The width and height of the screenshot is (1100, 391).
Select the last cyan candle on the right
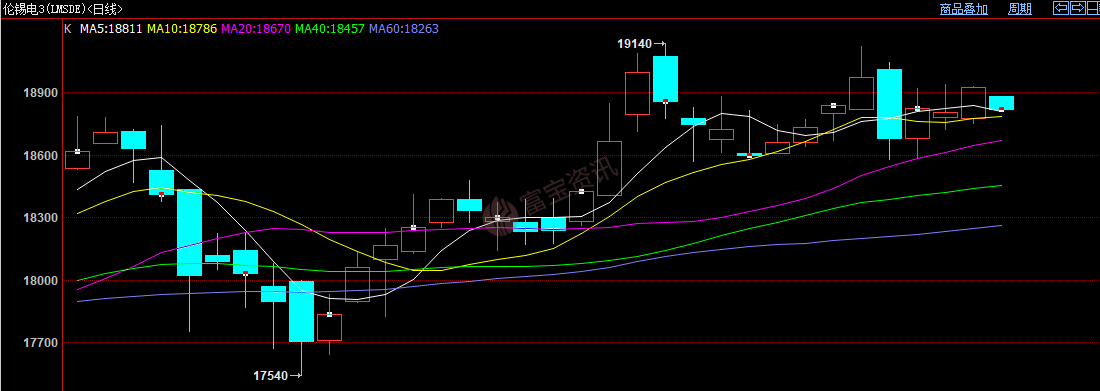pyautogui.click(x=1001, y=103)
